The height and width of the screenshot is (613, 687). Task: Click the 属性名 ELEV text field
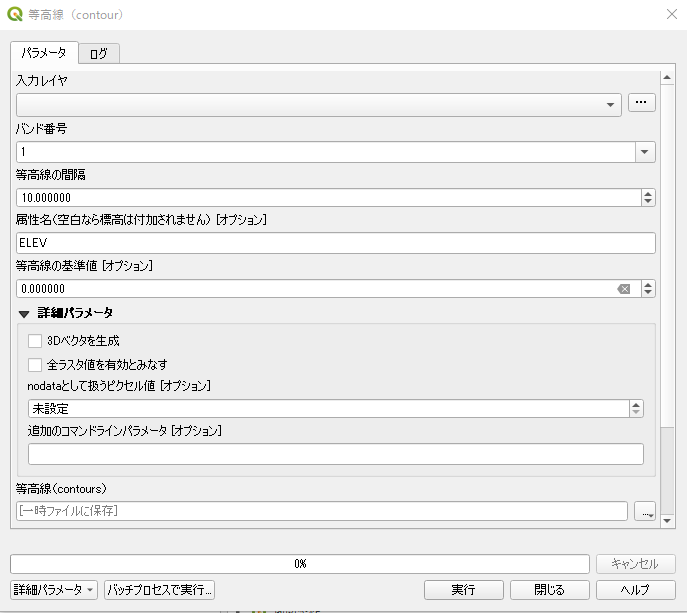(335, 243)
